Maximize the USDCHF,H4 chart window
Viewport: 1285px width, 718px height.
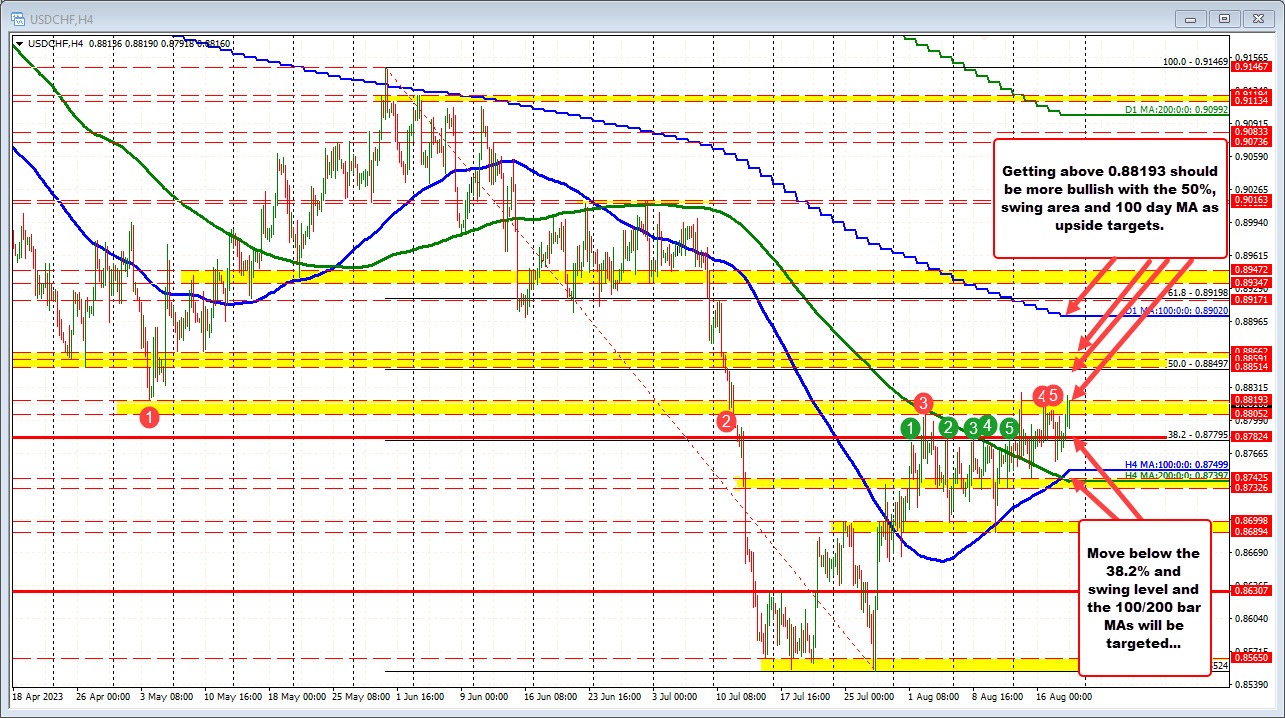(x=1223, y=17)
